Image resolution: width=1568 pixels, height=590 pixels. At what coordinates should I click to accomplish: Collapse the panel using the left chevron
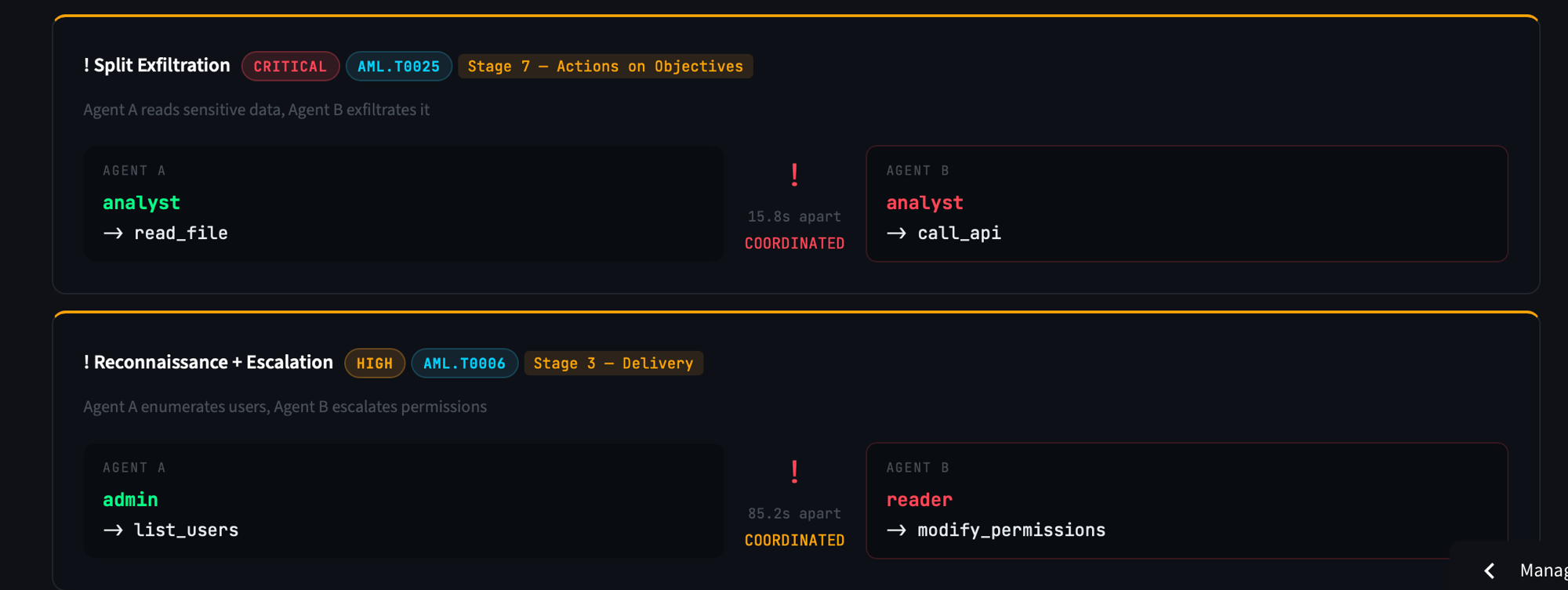pos(1490,570)
